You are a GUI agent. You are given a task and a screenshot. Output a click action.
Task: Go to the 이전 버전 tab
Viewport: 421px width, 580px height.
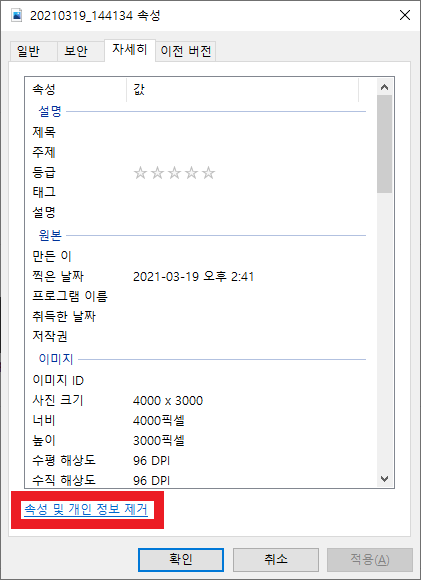click(x=186, y=51)
